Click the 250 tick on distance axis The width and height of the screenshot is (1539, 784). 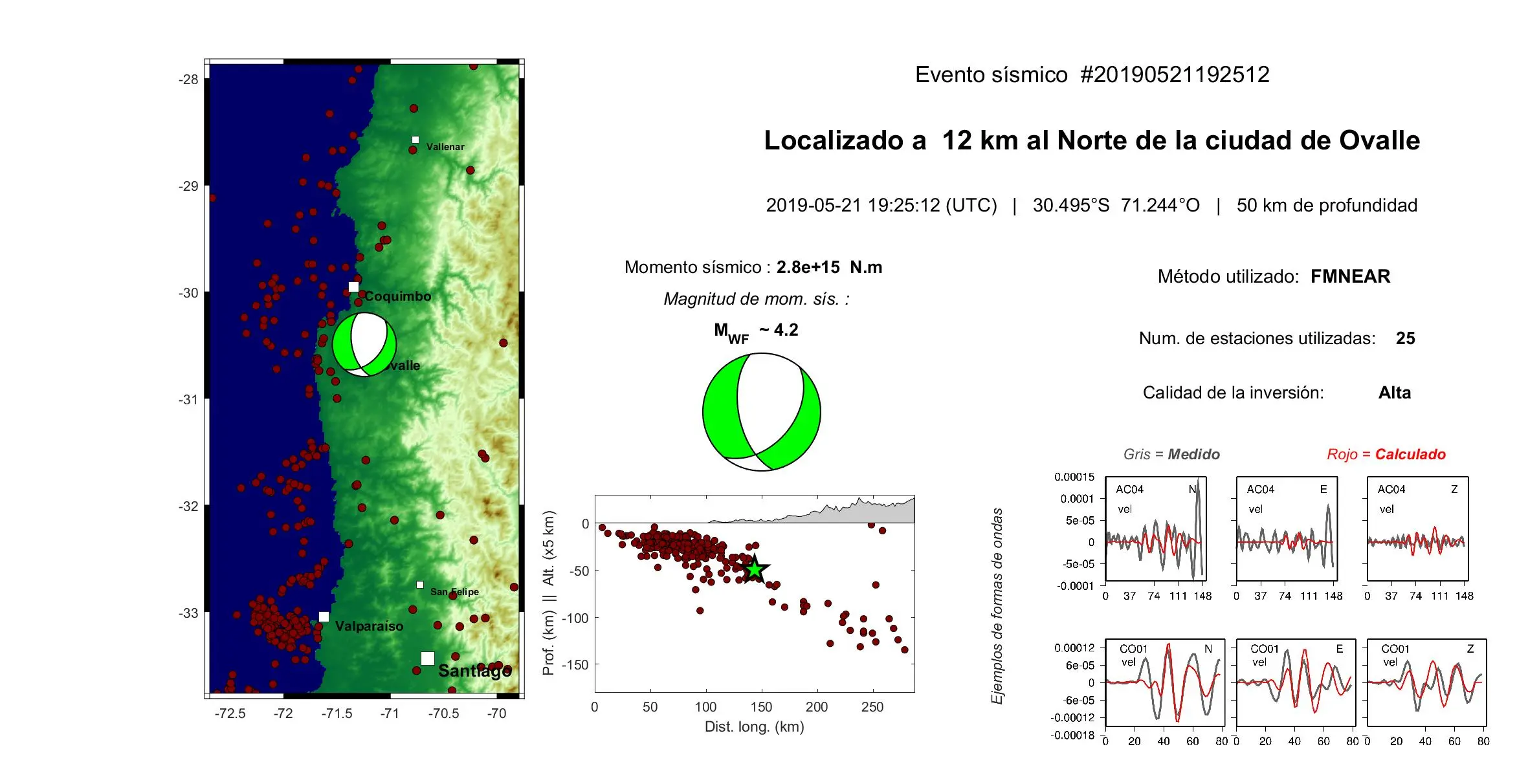[872, 707]
